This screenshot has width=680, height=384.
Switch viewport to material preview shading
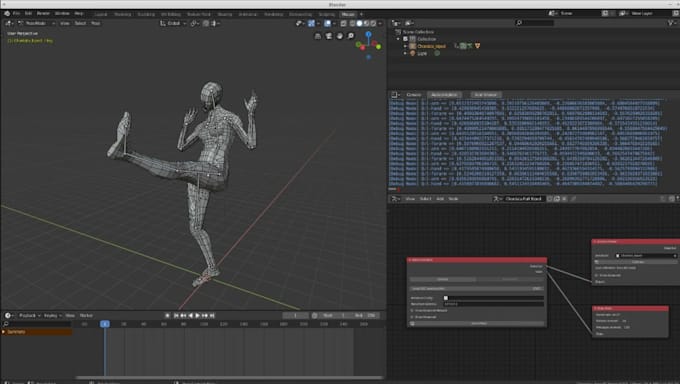click(366, 23)
